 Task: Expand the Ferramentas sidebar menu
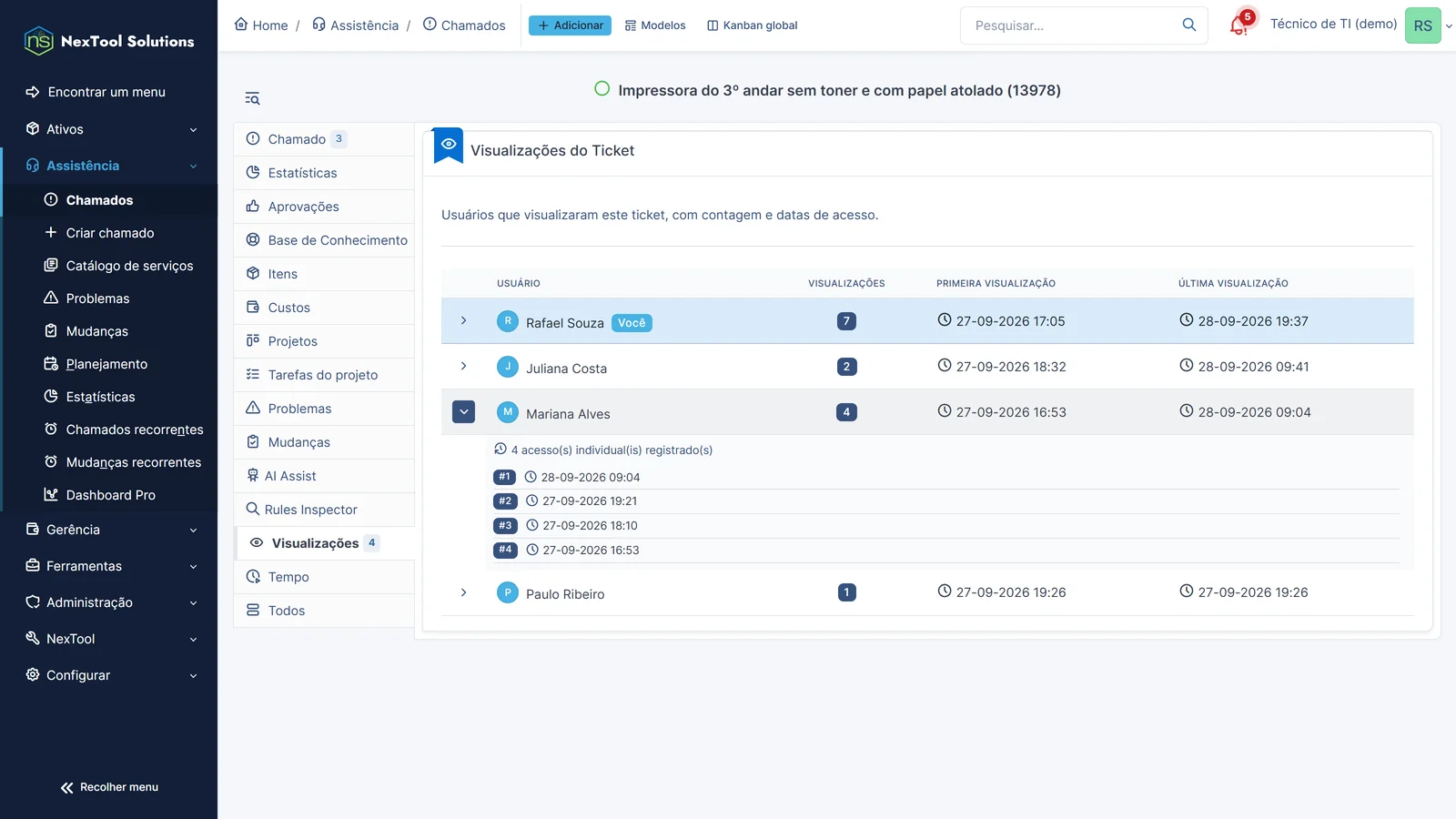(109, 566)
